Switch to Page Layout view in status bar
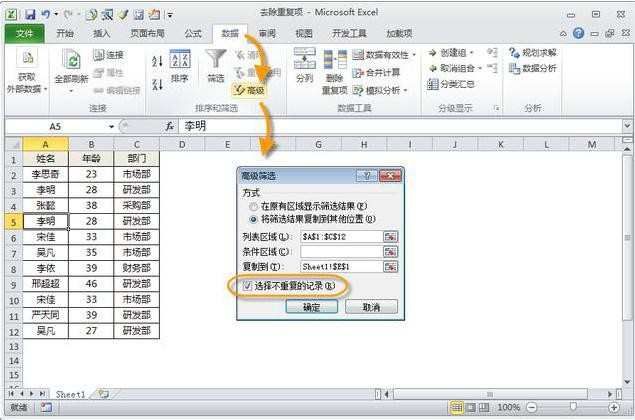635x420 pixels. (470, 407)
